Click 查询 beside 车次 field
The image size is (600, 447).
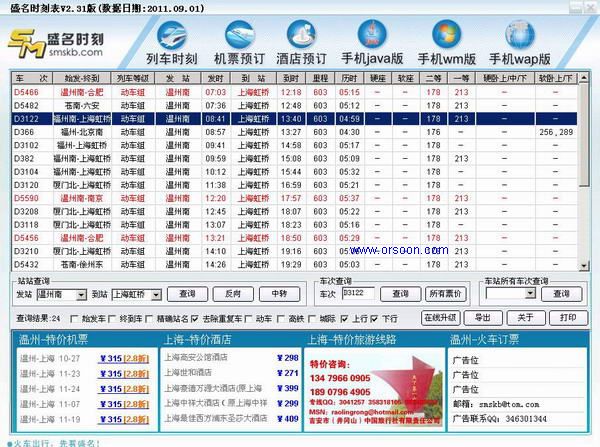(401, 294)
